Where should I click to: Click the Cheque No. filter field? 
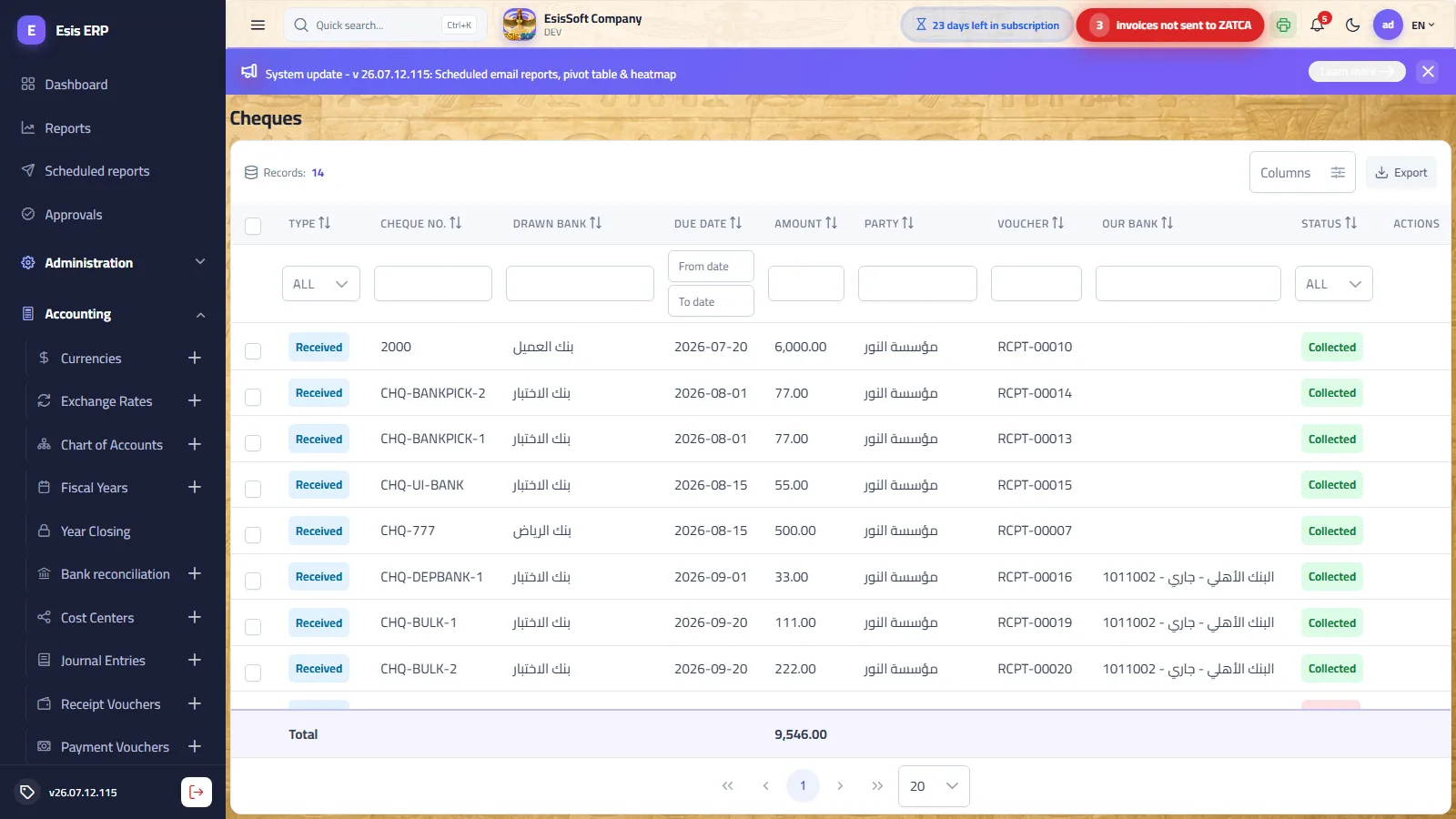coord(433,284)
